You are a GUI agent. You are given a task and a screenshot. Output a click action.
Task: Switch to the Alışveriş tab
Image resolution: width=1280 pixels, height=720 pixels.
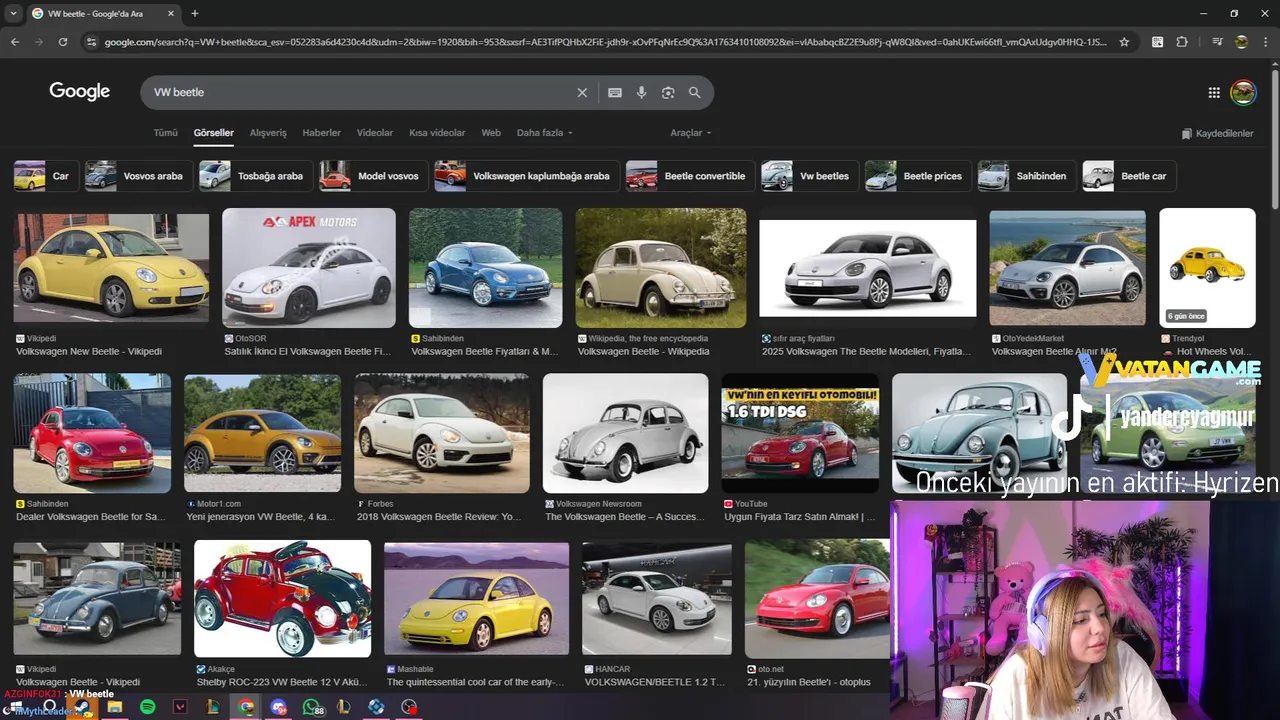(268, 133)
